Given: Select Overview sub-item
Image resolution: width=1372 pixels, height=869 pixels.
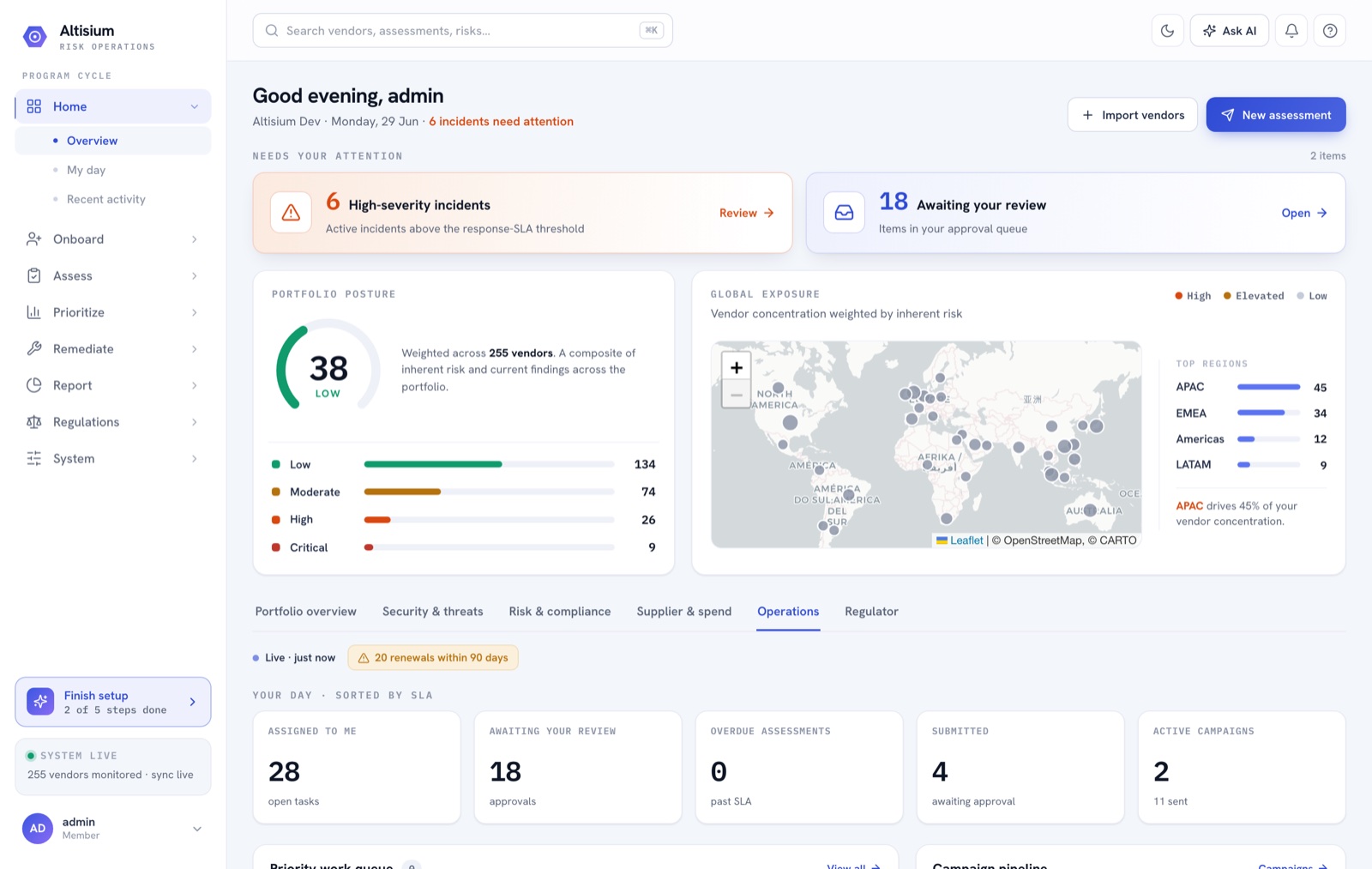Looking at the screenshot, I should (x=112, y=141).
